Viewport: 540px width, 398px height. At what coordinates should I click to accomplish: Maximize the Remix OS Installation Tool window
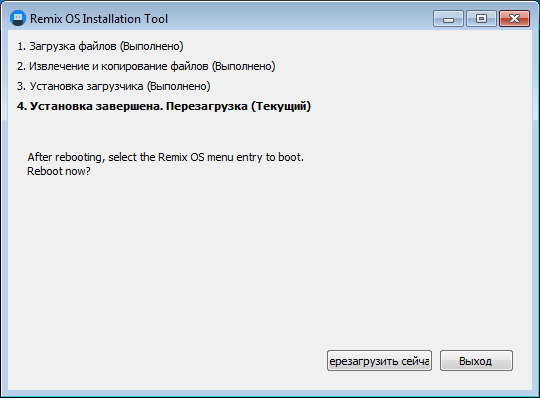click(x=481, y=19)
